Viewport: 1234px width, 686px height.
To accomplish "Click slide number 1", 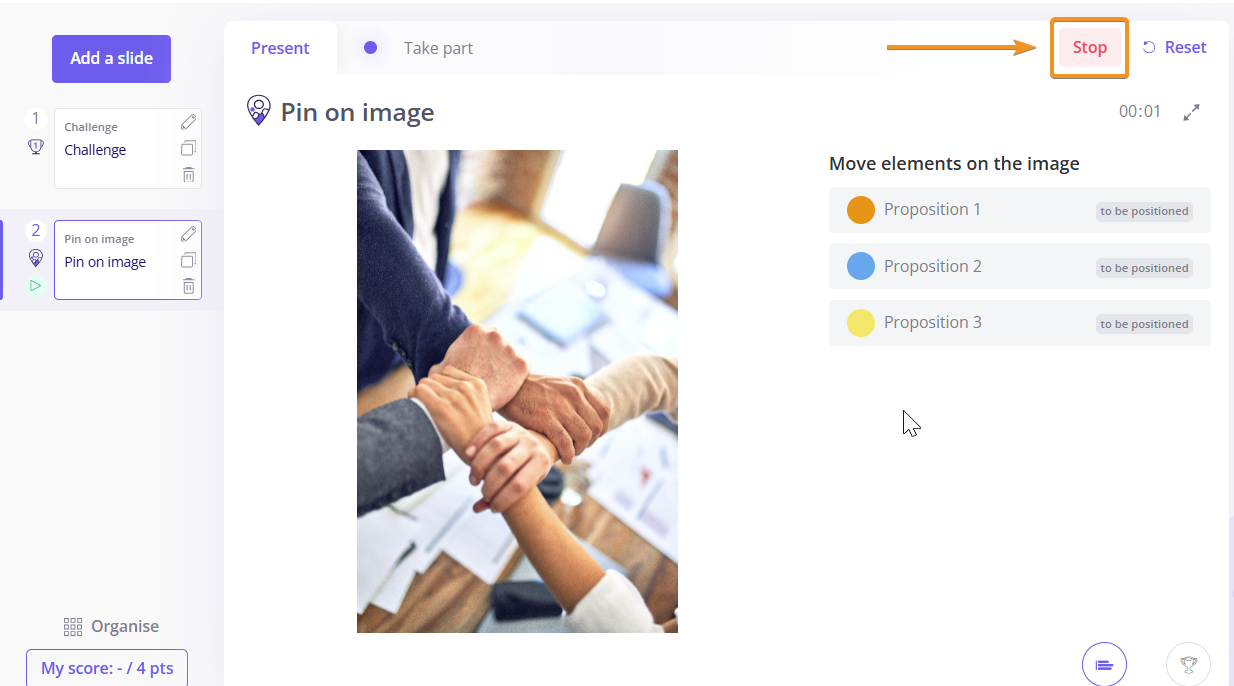I will click(36, 118).
